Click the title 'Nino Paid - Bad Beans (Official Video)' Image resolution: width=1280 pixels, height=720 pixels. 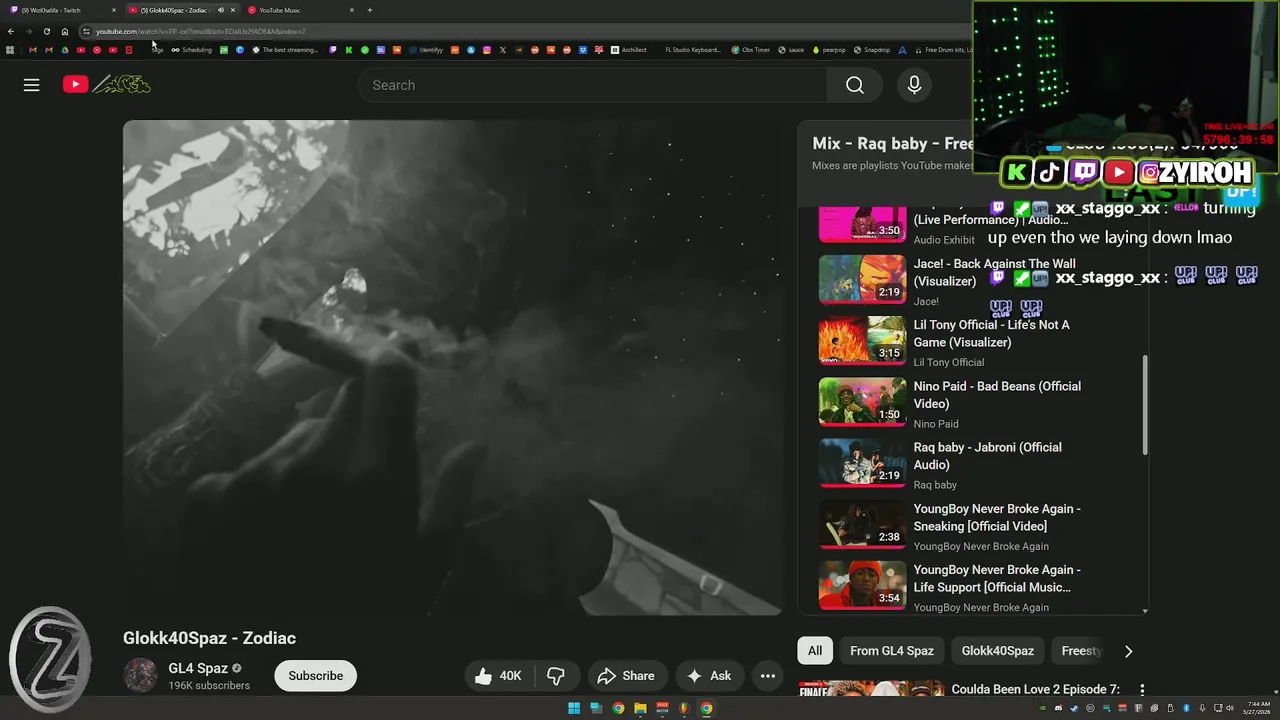click(997, 395)
